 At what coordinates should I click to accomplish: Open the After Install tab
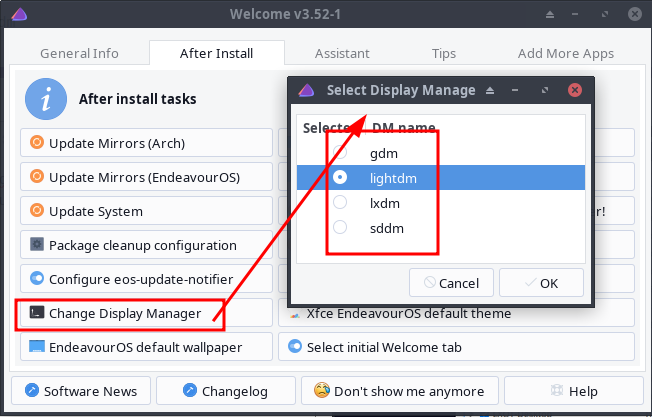(217, 54)
